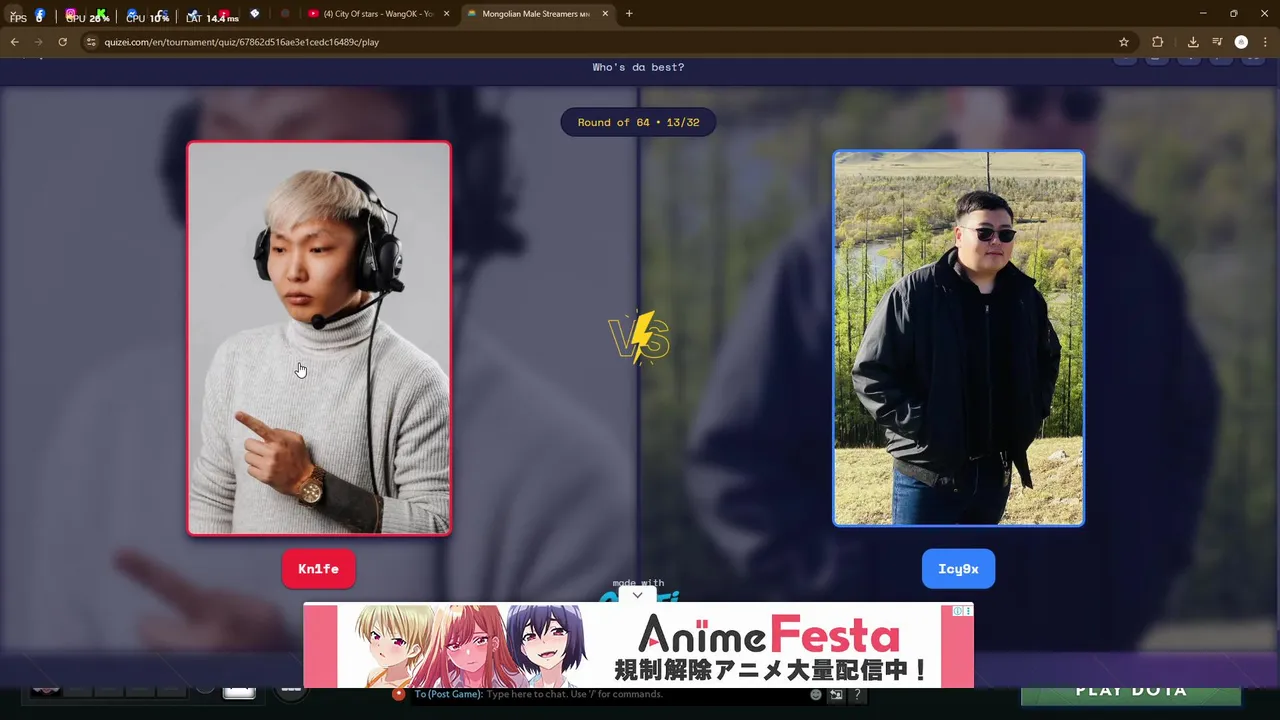Close the Mongolian Male Streamers tab
Image resolution: width=1280 pixels, height=720 pixels.
(x=605, y=14)
